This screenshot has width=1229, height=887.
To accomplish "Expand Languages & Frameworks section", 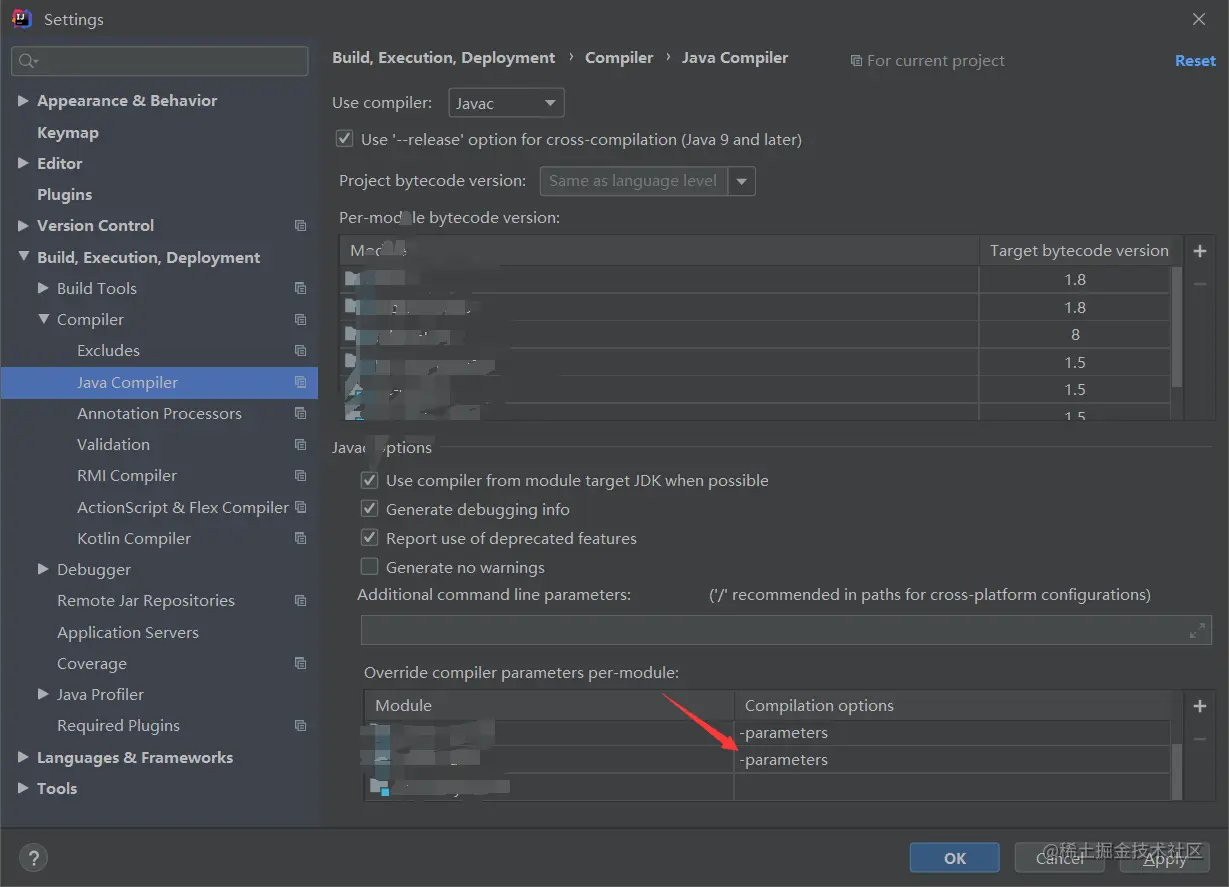I will (23, 757).
